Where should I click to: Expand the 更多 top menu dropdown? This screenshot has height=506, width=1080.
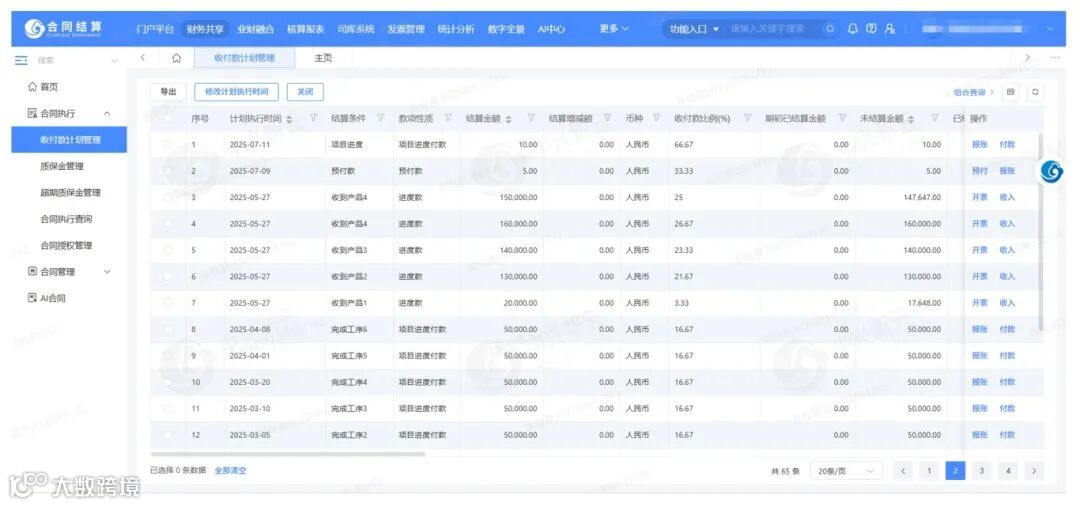[614, 29]
